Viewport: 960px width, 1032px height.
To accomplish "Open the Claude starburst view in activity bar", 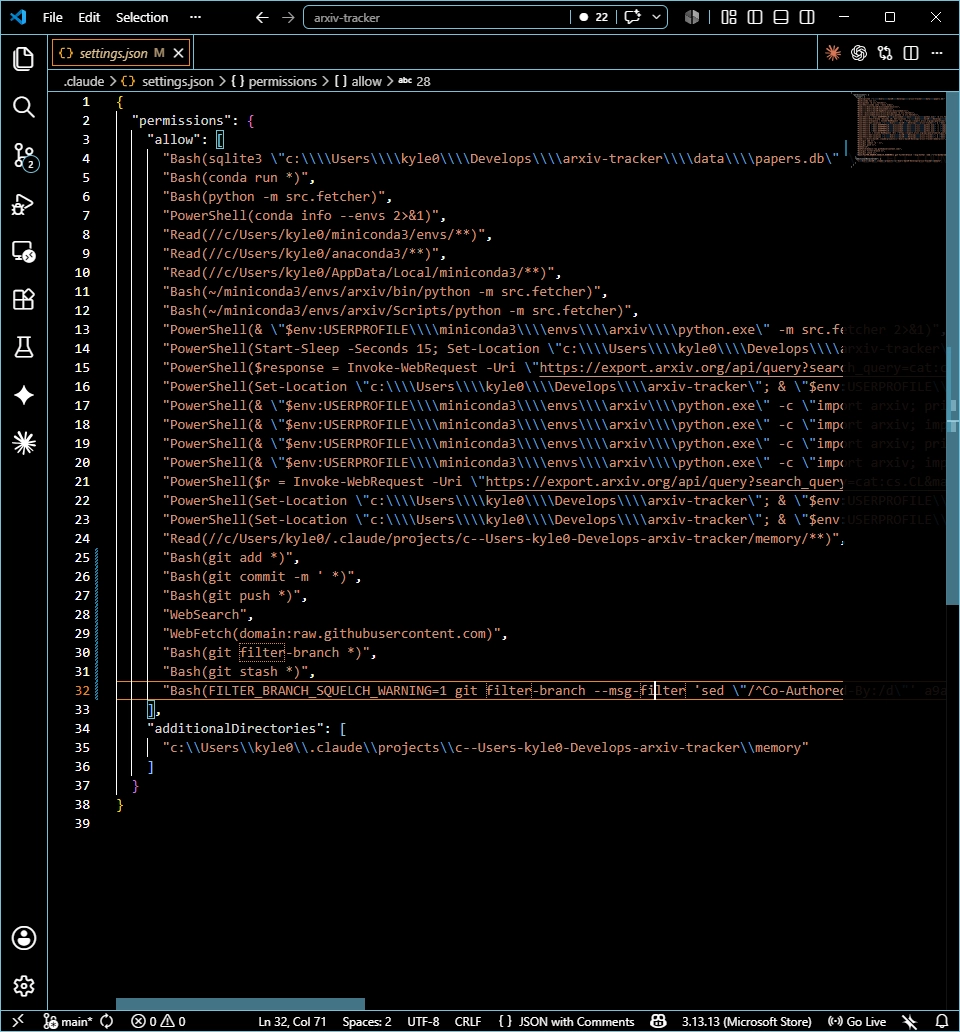I will [x=24, y=443].
